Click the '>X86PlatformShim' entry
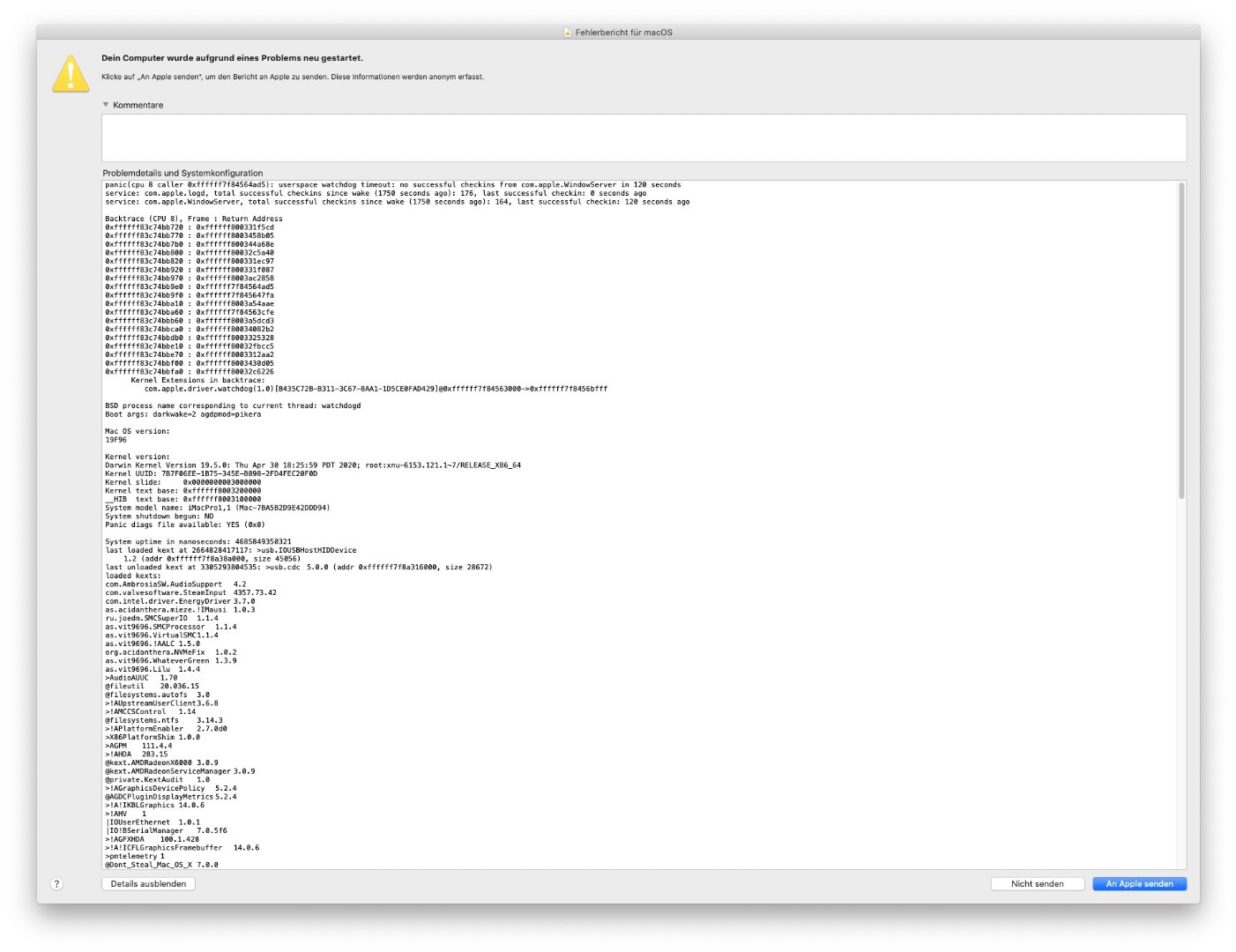Image resolution: width=1236 pixels, height=952 pixels. (x=153, y=738)
